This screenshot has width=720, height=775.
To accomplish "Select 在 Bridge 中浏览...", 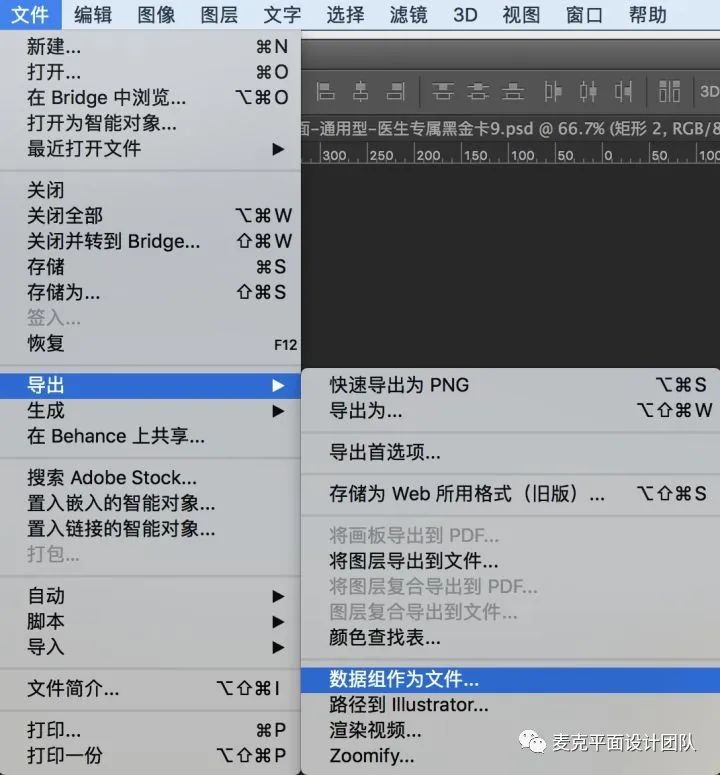I will click(150, 98).
